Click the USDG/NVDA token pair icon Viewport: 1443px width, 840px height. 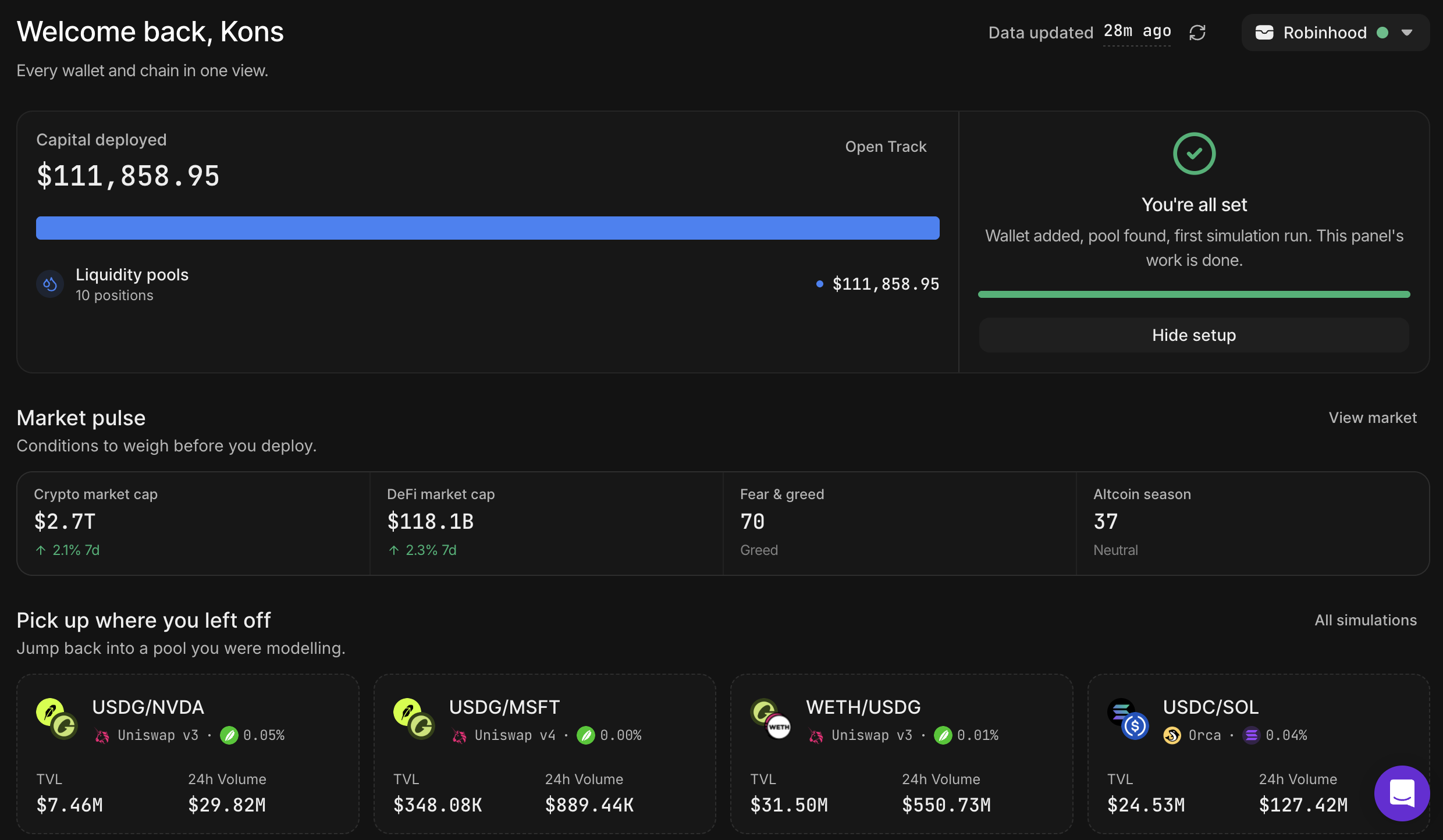coord(57,719)
